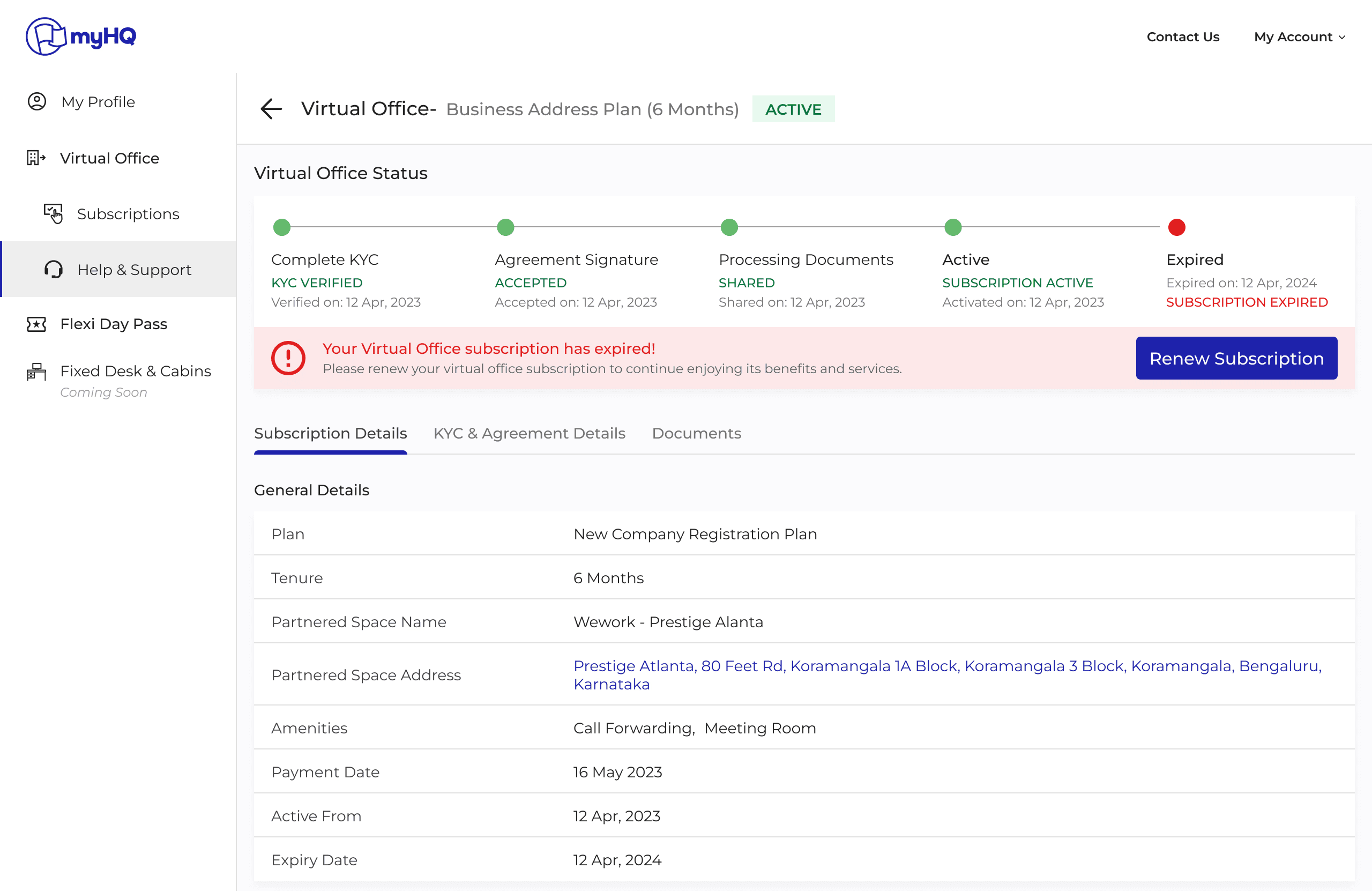
Task: Click the Flexi Day Pass ticket icon
Action: (x=36, y=324)
